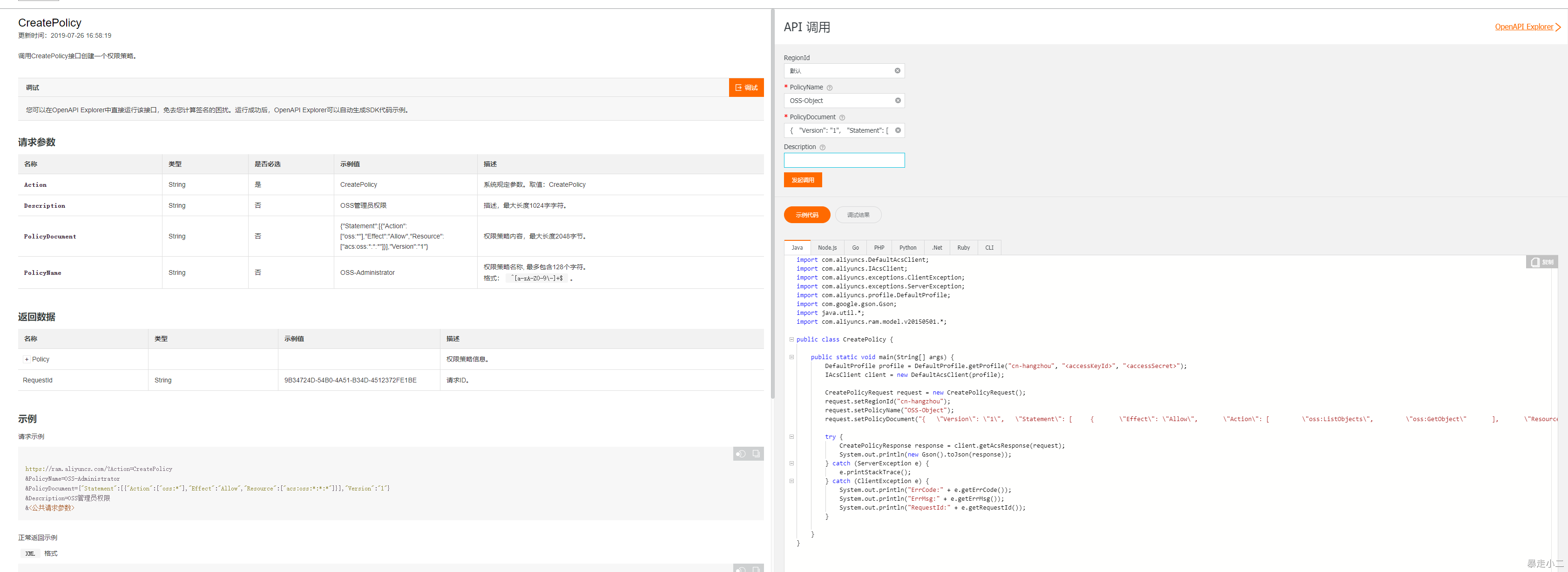Switch to the Node.js code tab
The height and width of the screenshot is (572, 1568).
click(x=827, y=248)
